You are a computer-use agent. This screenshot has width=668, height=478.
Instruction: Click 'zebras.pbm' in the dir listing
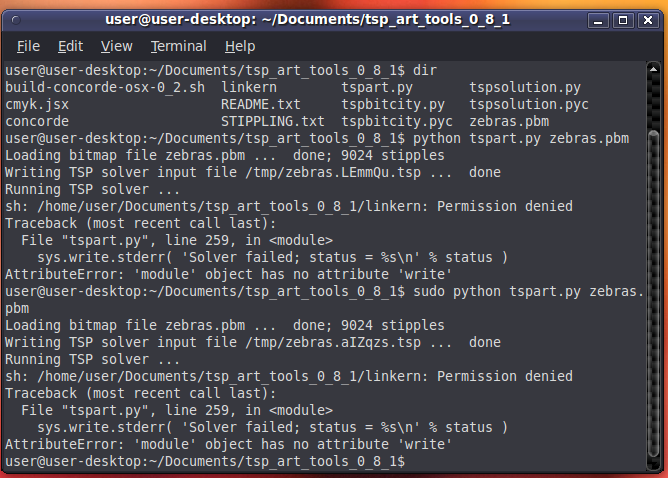coord(509,121)
